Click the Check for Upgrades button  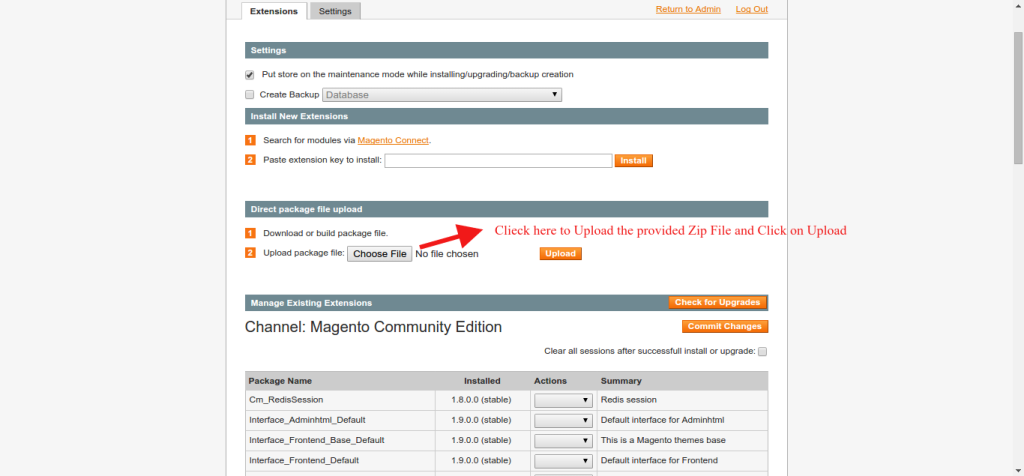[718, 302]
